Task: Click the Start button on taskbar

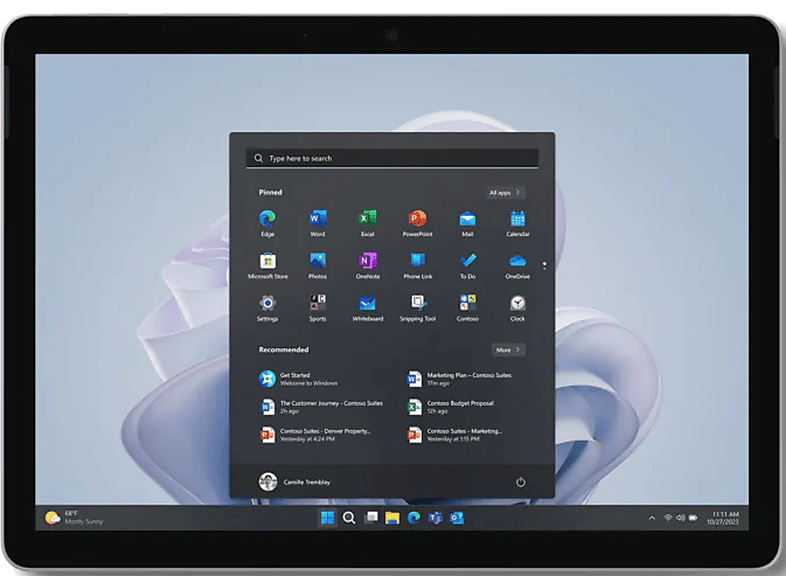Action: click(327, 517)
